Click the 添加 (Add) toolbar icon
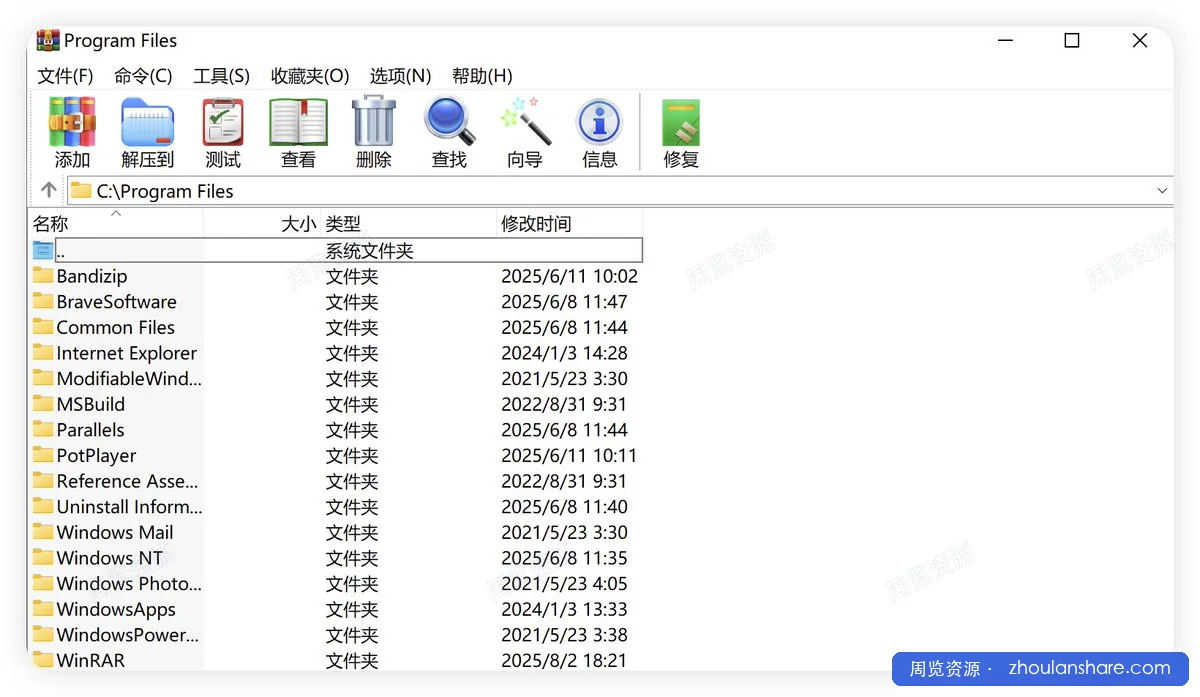This screenshot has height=697, width=1200. [72, 122]
